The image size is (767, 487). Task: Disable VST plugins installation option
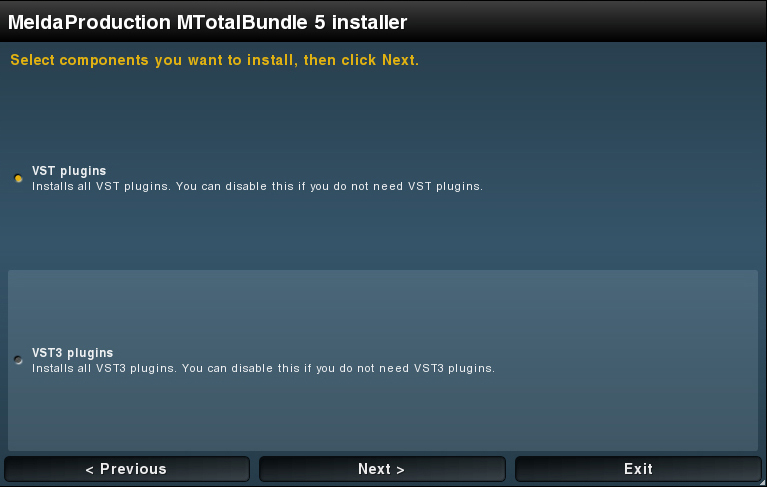(18, 178)
